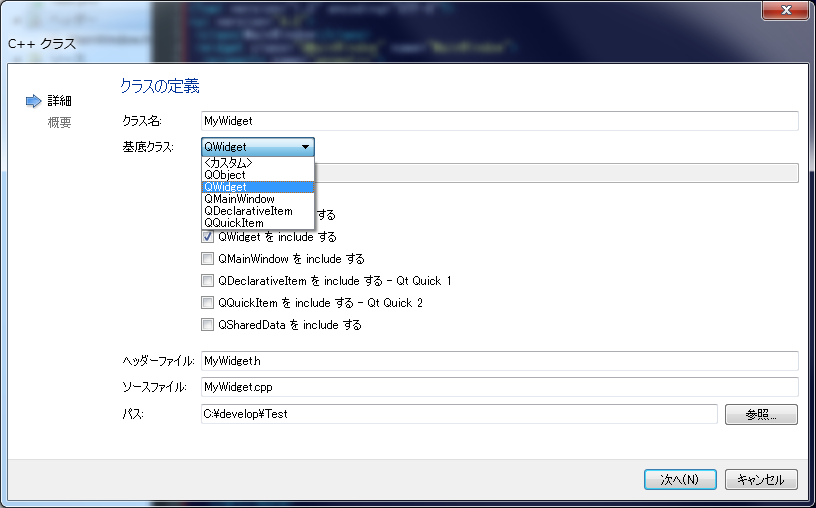Select highlighted QWidget dropdown entry

click(258, 187)
